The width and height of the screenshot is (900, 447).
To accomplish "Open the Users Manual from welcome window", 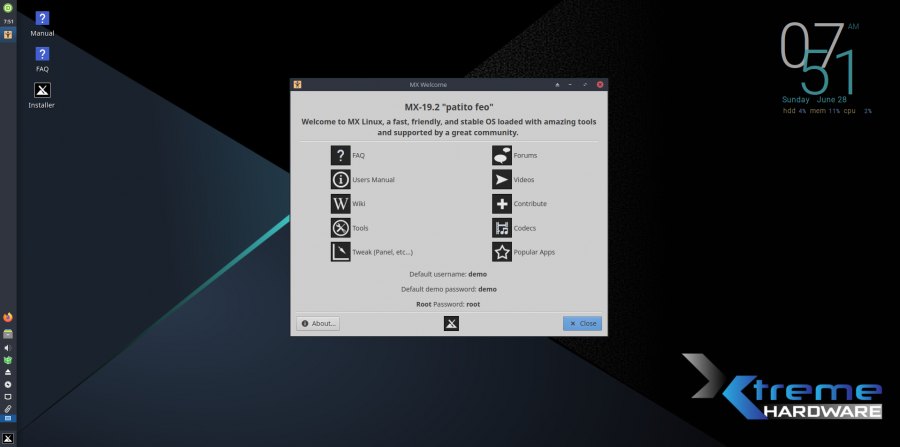I will [341, 180].
